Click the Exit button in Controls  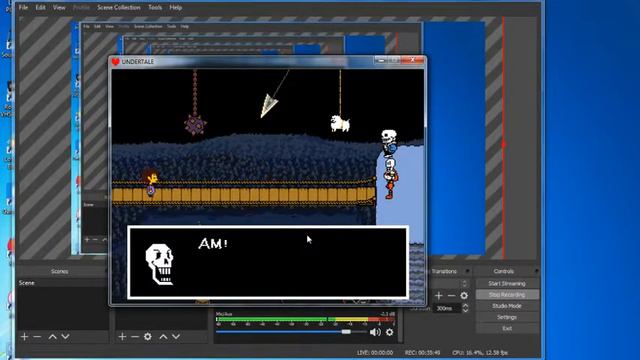tap(507, 328)
